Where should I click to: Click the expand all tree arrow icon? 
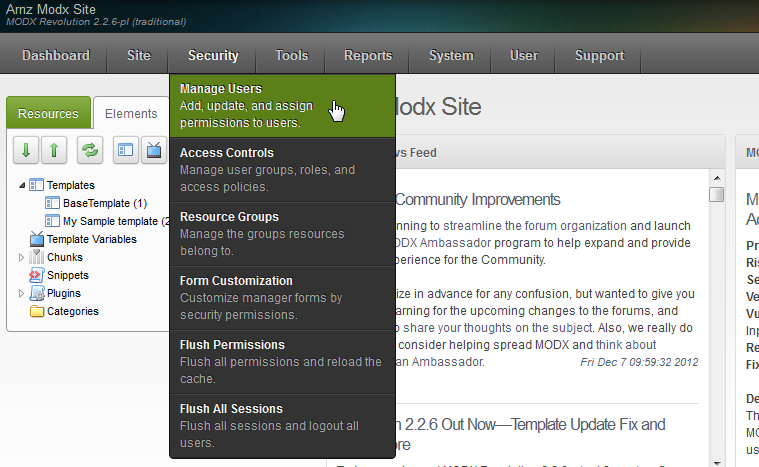click(x=26, y=150)
